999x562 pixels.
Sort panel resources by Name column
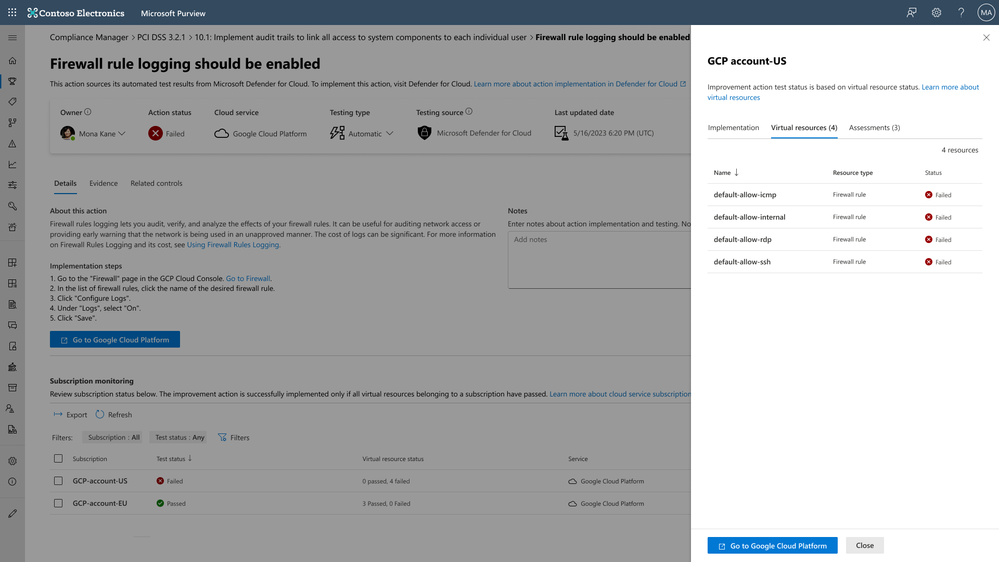tap(726, 173)
